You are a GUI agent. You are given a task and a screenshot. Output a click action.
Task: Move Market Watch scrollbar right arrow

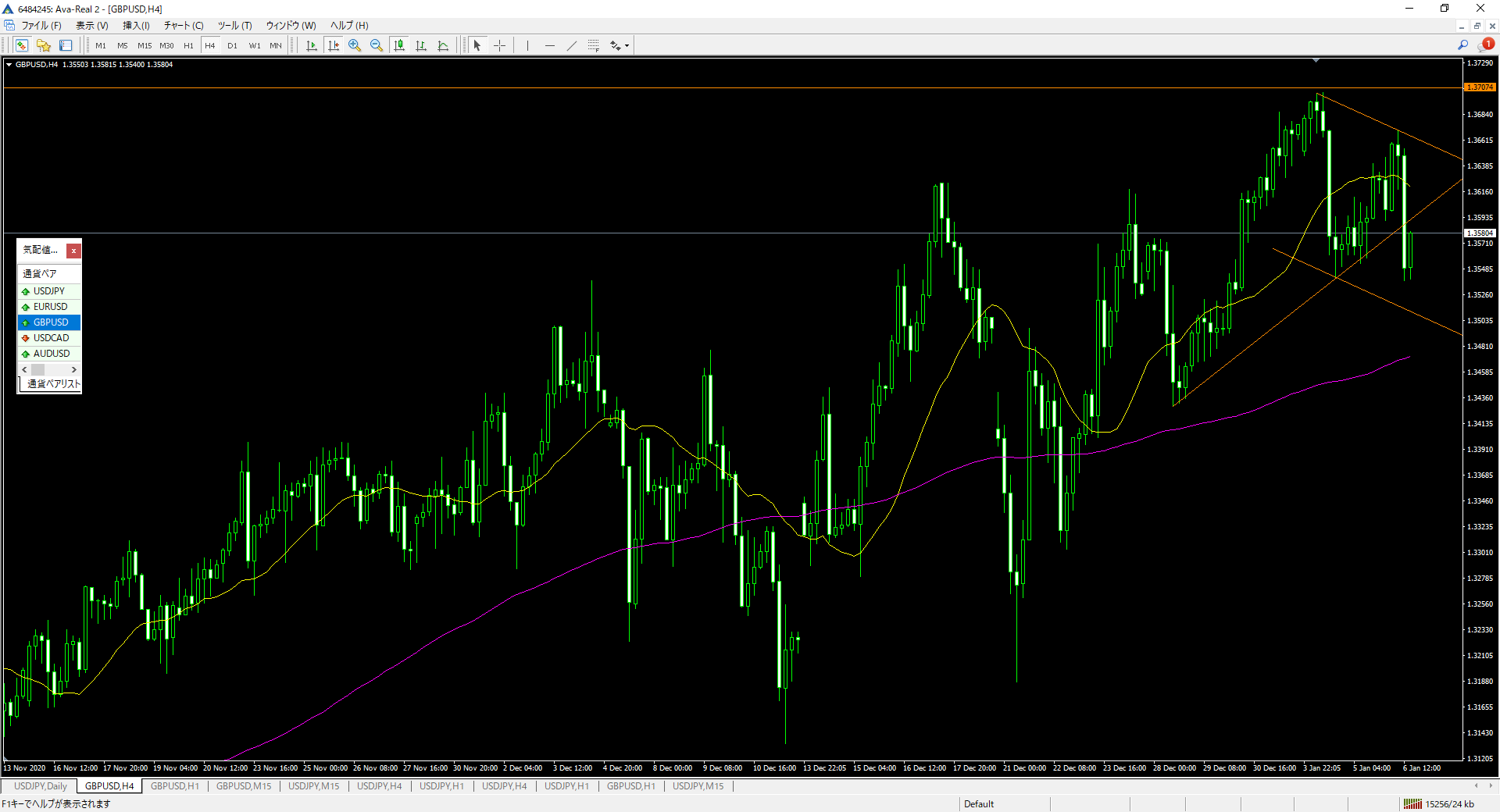74,369
